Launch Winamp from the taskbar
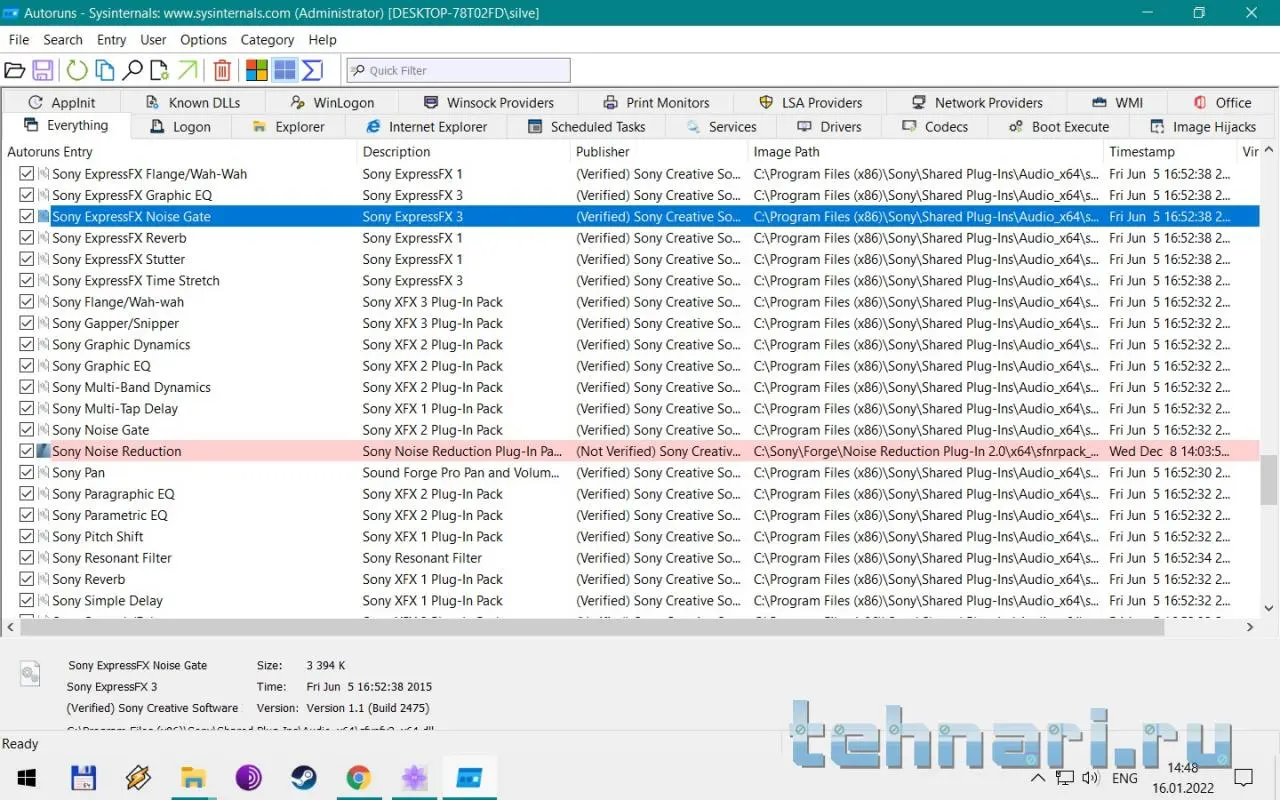 (138, 778)
